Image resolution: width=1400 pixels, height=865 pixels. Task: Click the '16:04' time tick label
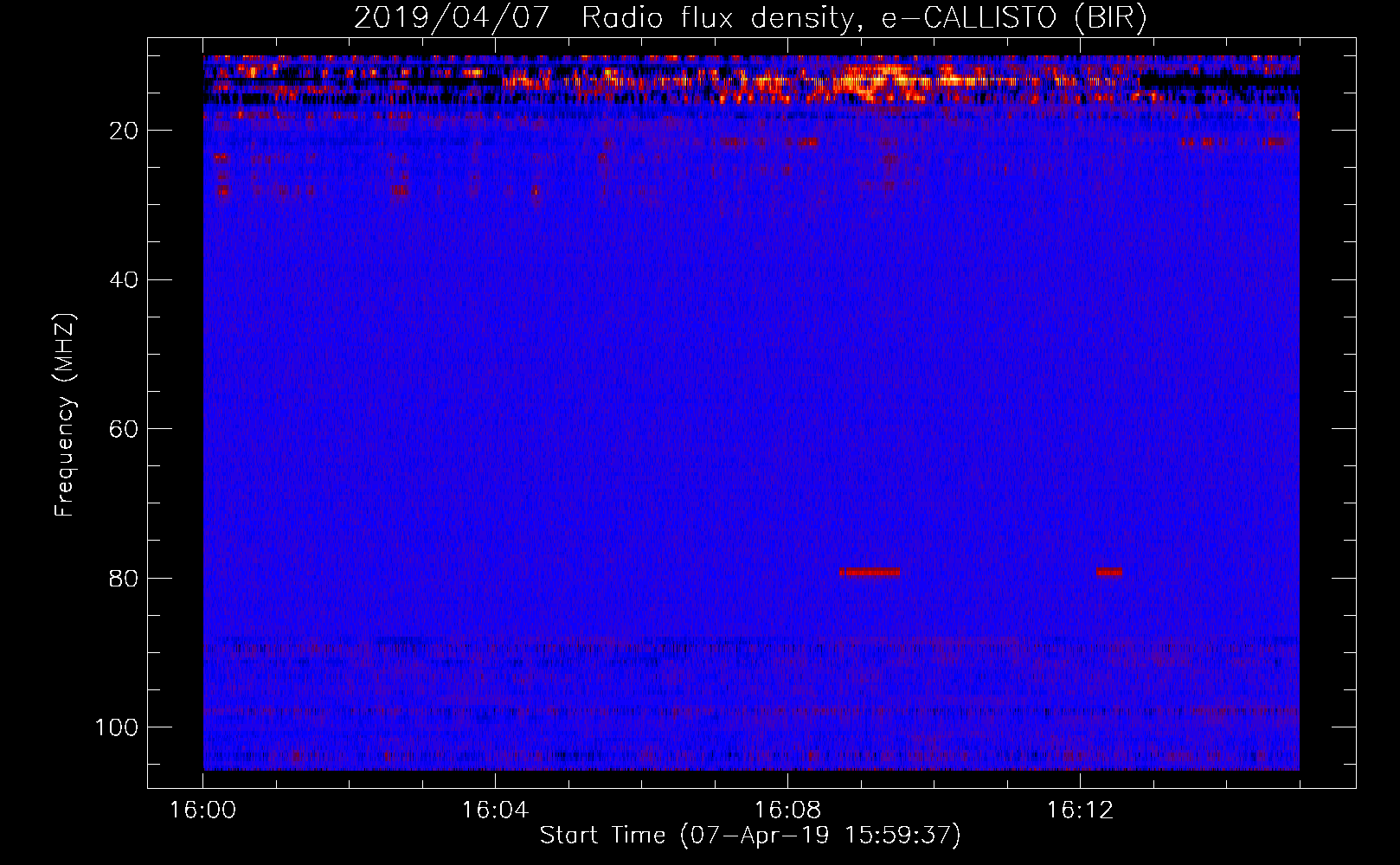click(495, 811)
